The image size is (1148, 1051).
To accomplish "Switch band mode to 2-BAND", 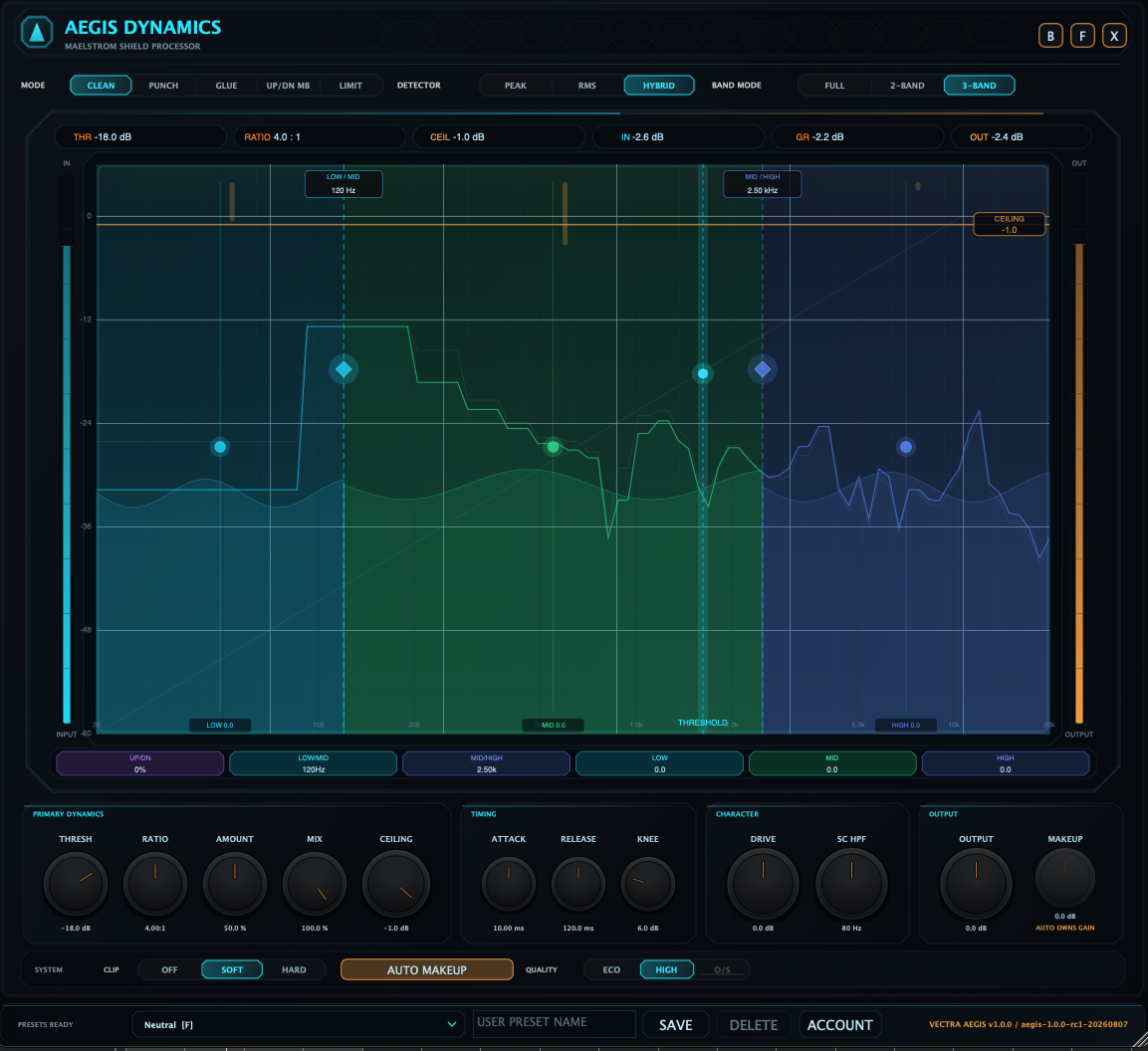I will [907, 86].
